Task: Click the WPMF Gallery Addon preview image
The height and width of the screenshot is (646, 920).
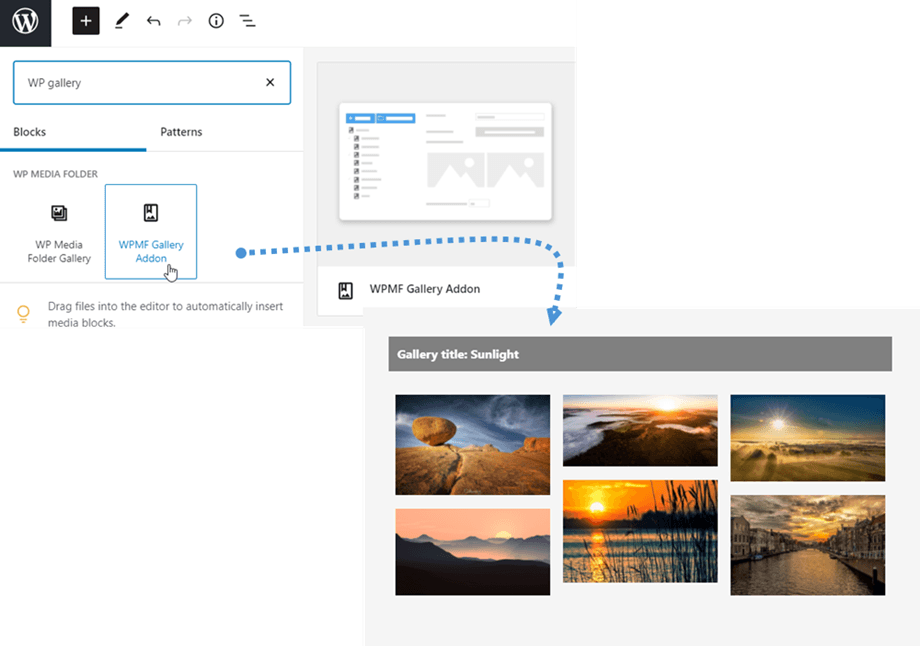Action: (445, 161)
